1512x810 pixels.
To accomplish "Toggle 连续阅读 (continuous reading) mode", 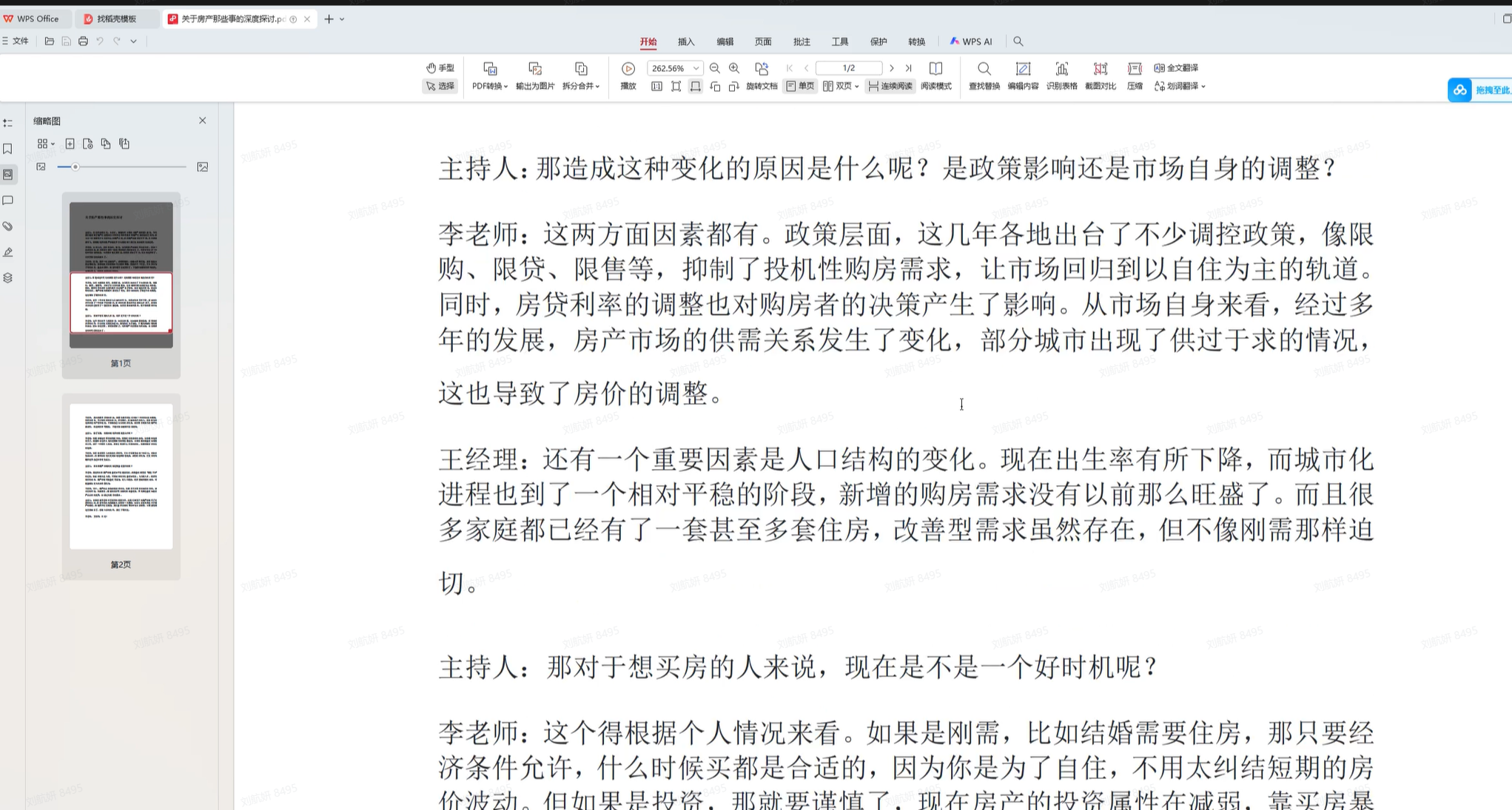I will (x=888, y=86).
